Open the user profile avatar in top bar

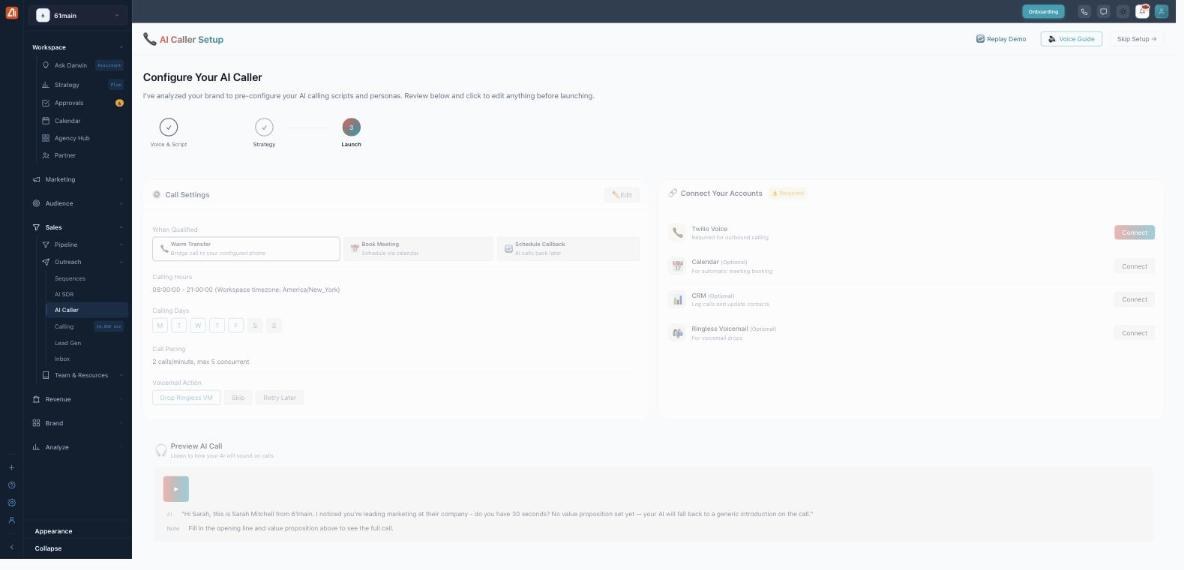tap(1161, 12)
